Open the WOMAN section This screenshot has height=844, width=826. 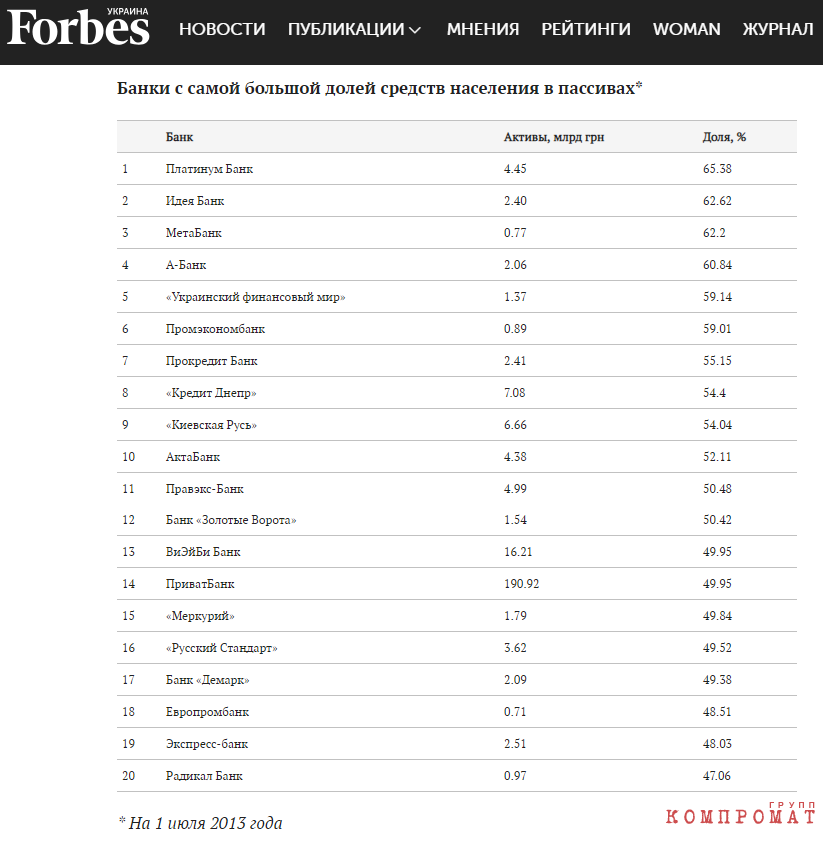coord(687,29)
